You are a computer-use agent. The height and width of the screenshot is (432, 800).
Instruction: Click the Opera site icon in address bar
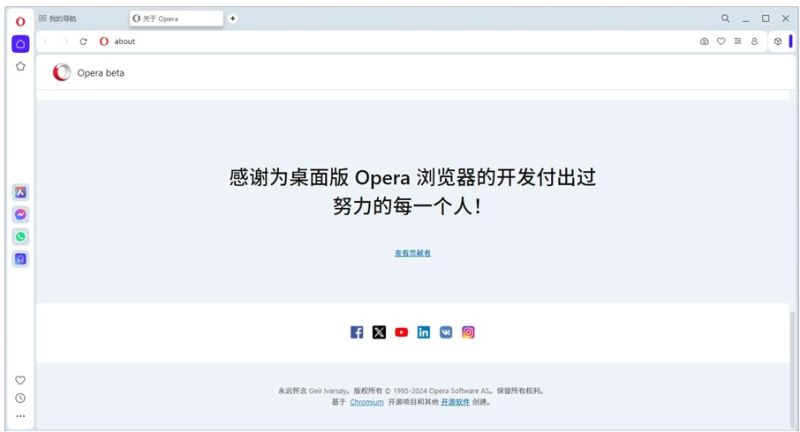[x=104, y=41]
